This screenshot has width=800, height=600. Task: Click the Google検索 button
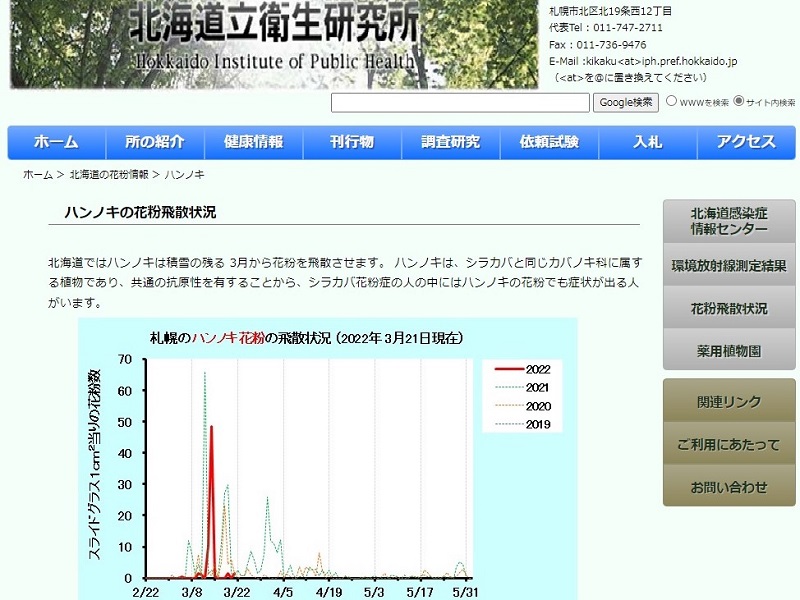627,102
